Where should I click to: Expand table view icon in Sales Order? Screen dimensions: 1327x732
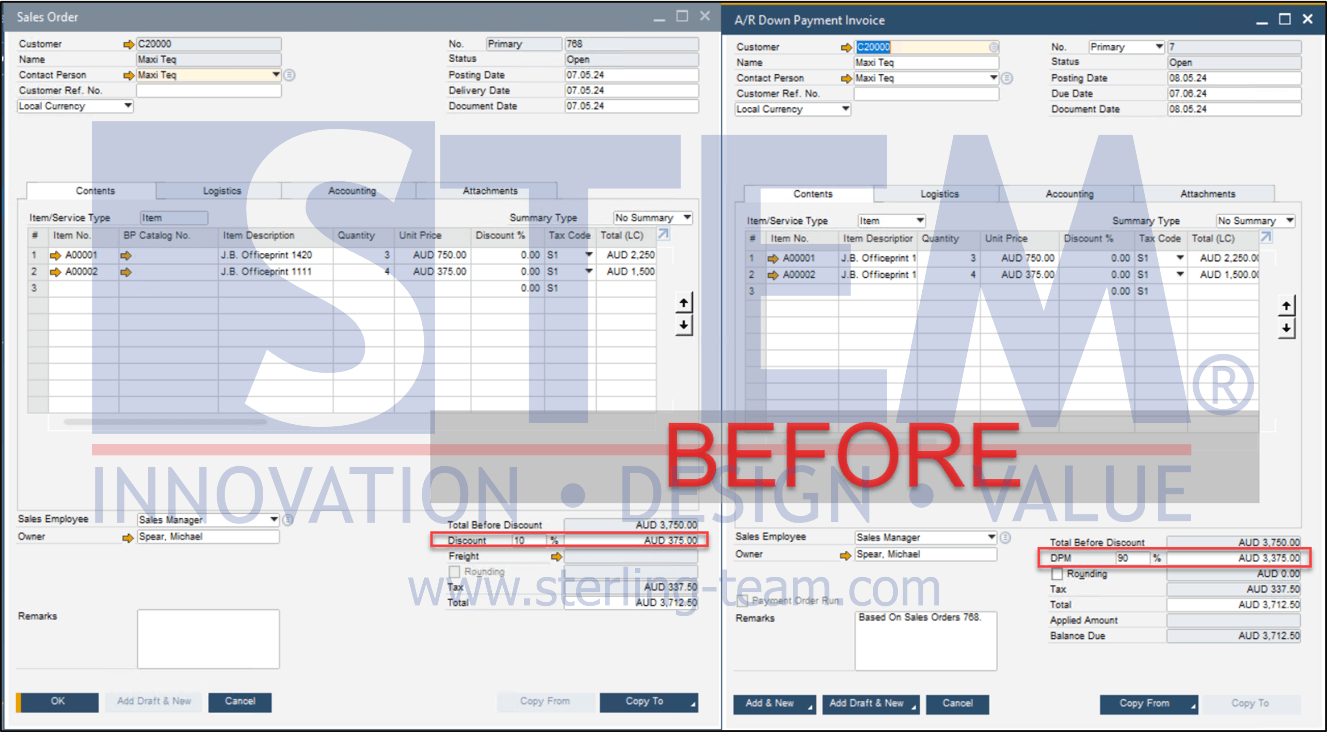tap(664, 235)
